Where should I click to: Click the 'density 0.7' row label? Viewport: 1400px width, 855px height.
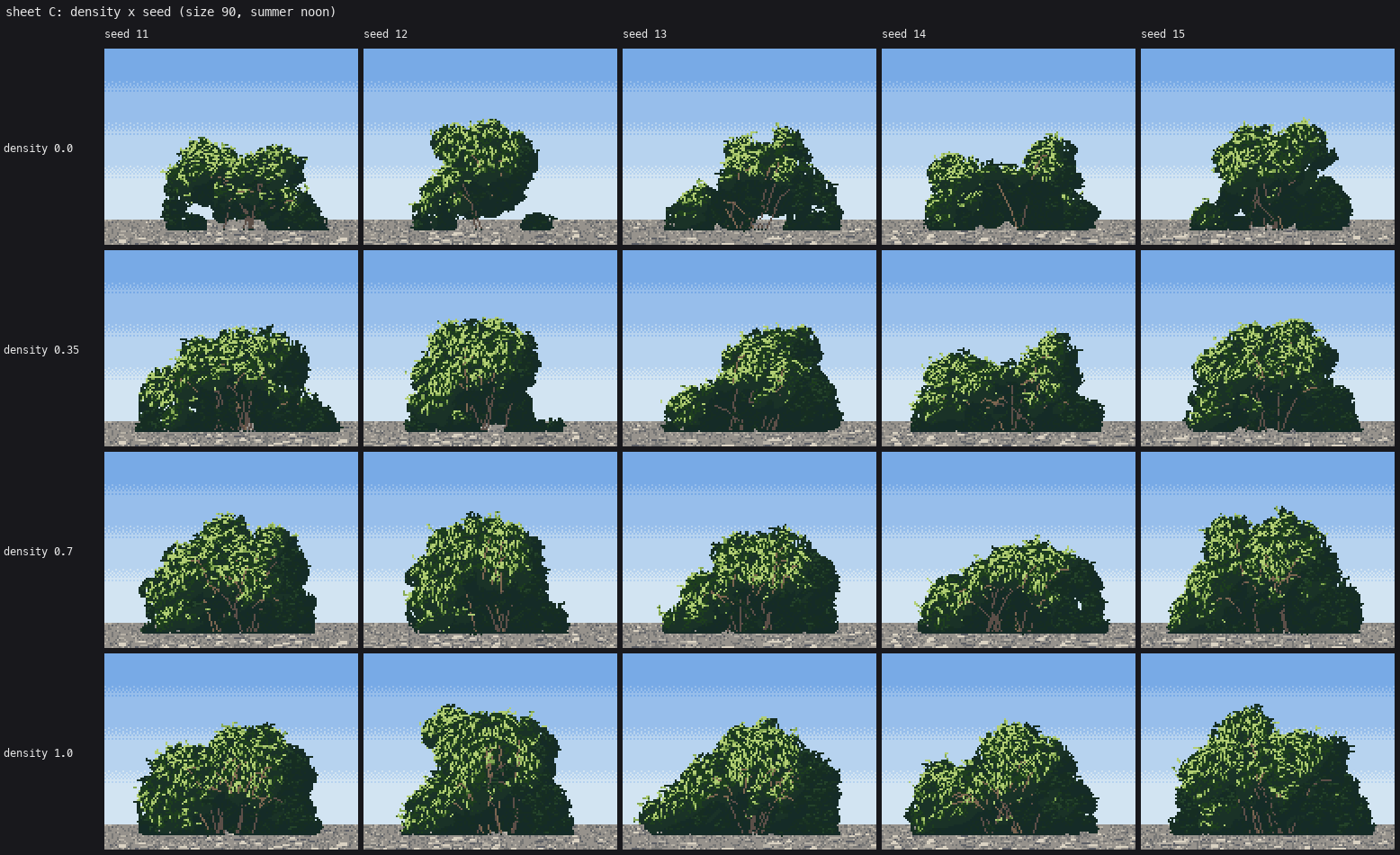39,552
